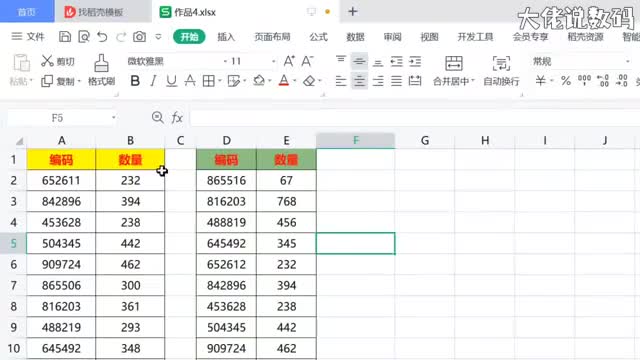Click the Paste clipboard icon
Screen dimensions: 640x360
point(21,63)
